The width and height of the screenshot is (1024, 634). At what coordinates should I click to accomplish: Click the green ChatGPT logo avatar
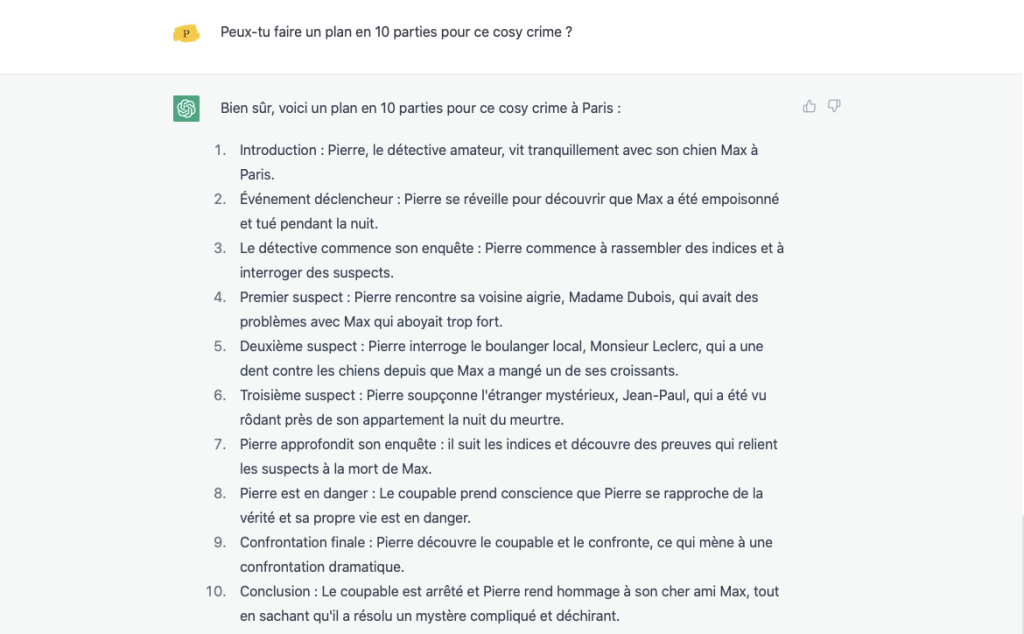186,108
